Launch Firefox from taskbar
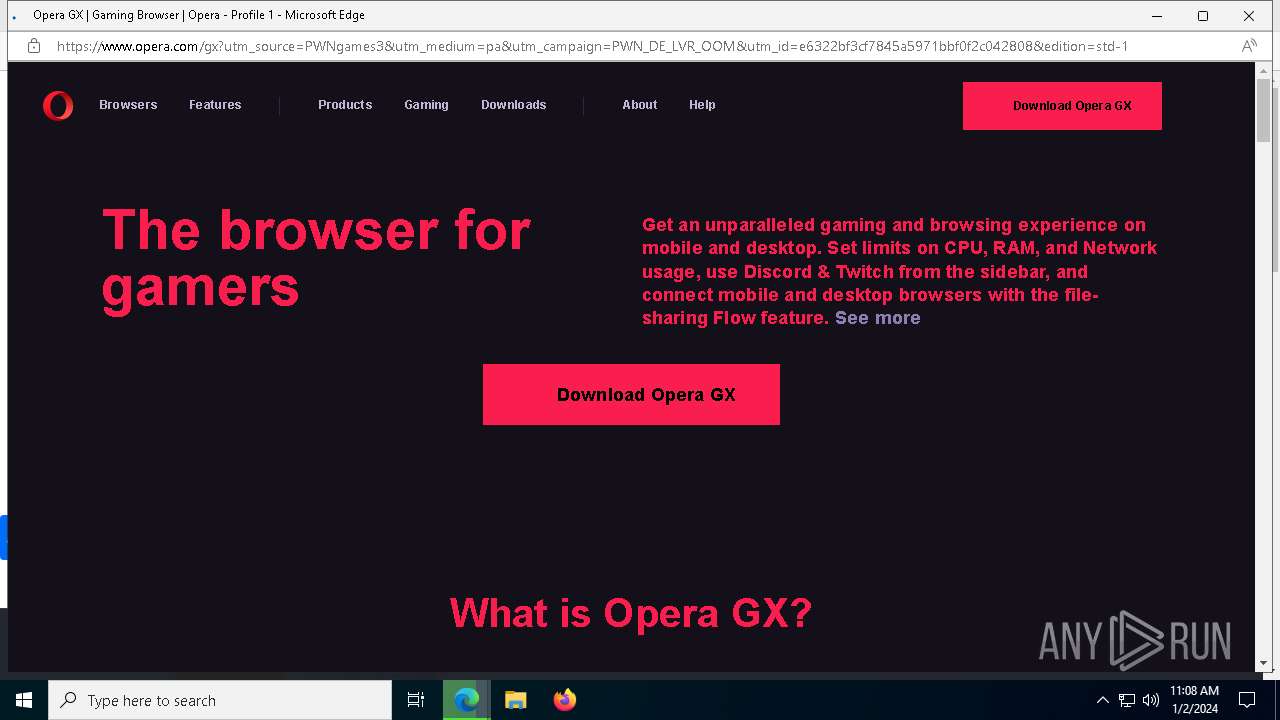This screenshot has height=720, width=1280. click(x=565, y=700)
